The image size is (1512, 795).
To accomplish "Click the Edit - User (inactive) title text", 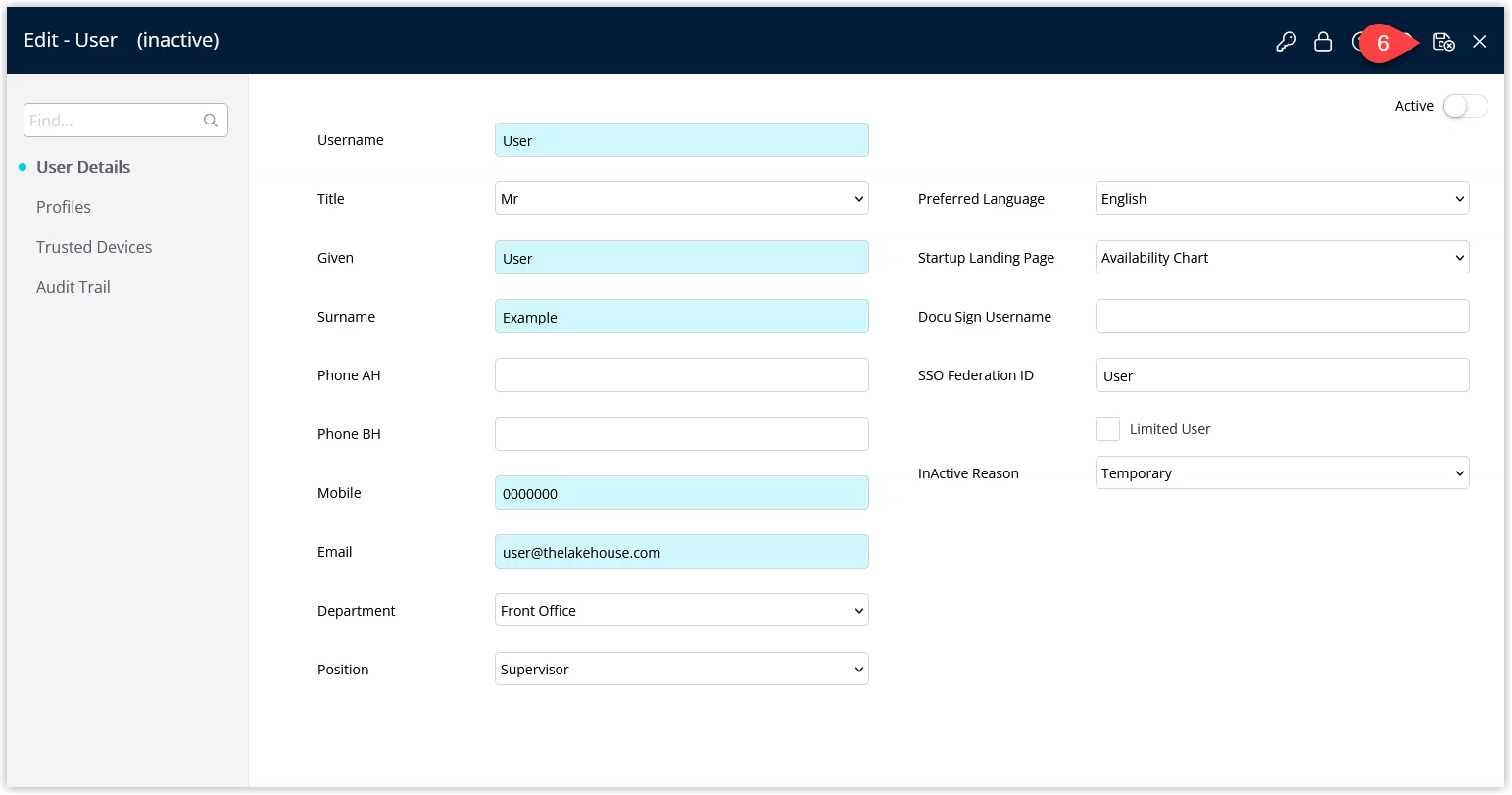I will [x=122, y=40].
